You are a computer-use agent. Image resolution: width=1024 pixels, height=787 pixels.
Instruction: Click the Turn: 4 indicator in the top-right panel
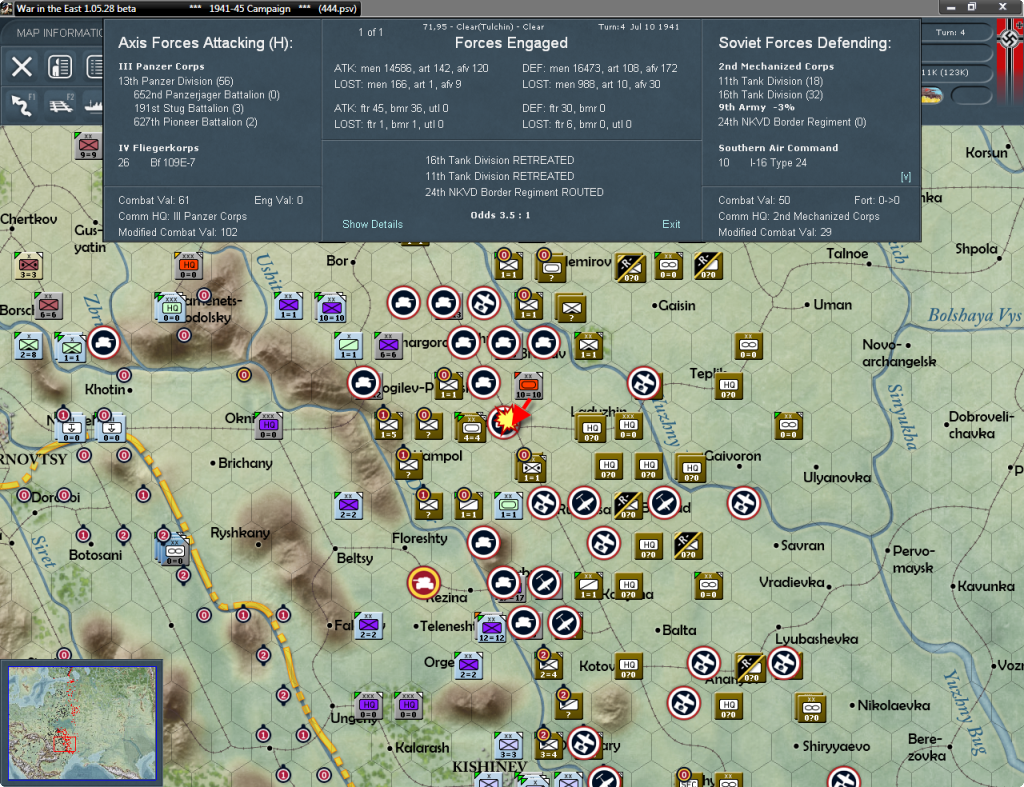tap(950, 32)
